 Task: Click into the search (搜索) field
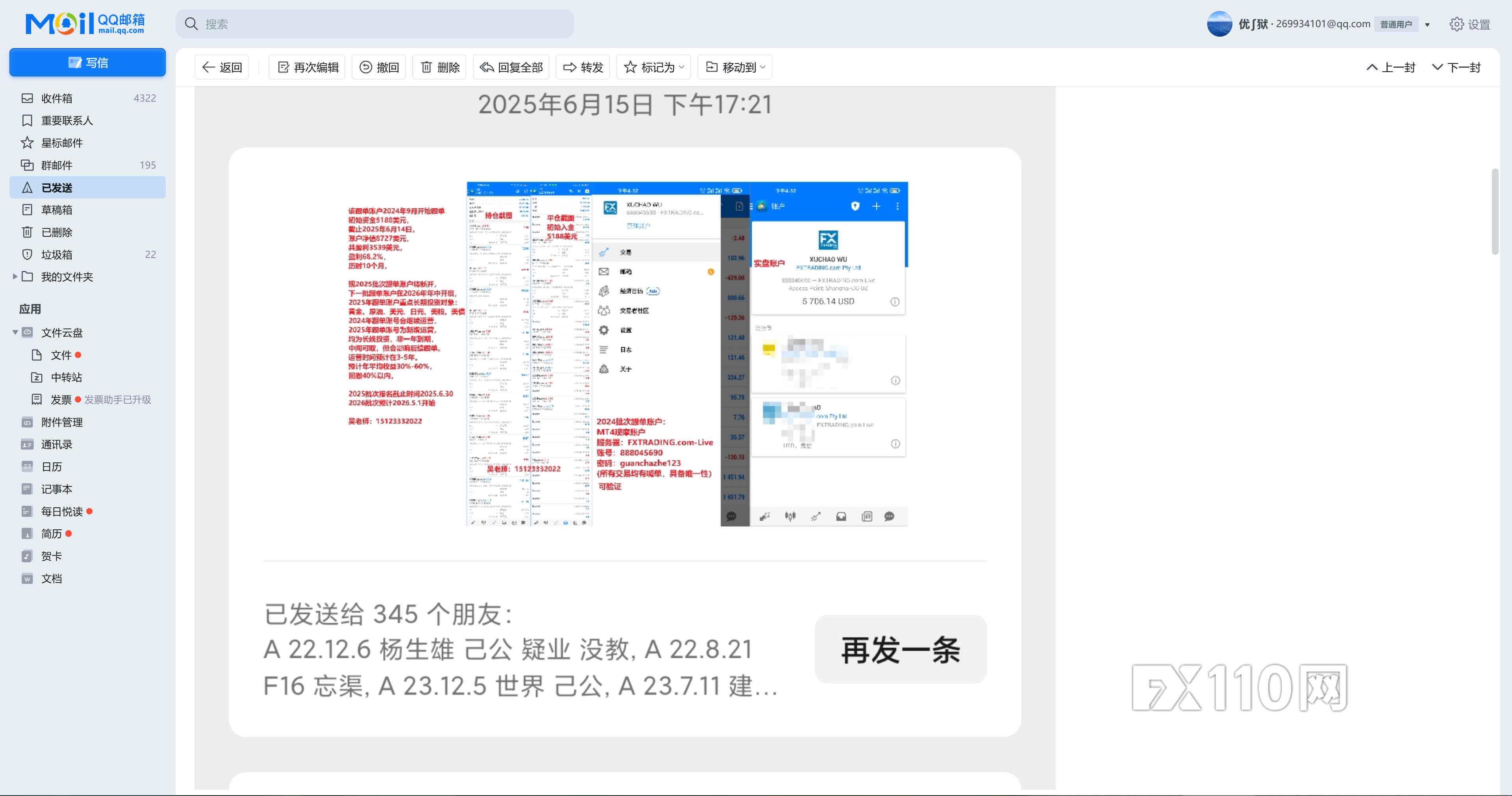374,24
